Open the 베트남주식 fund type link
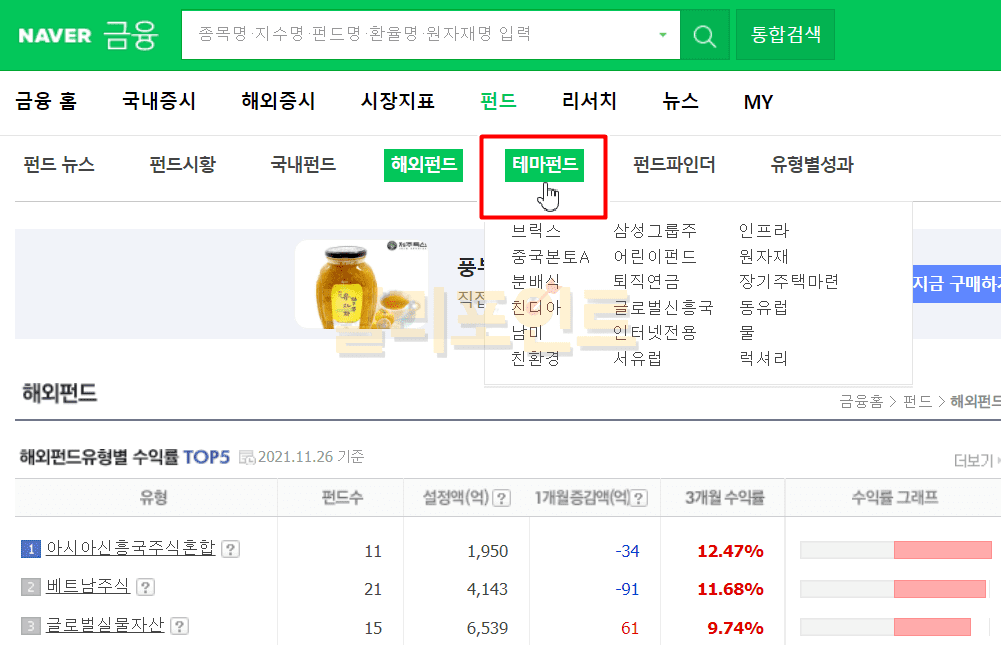The height and width of the screenshot is (645, 1001). (87, 587)
